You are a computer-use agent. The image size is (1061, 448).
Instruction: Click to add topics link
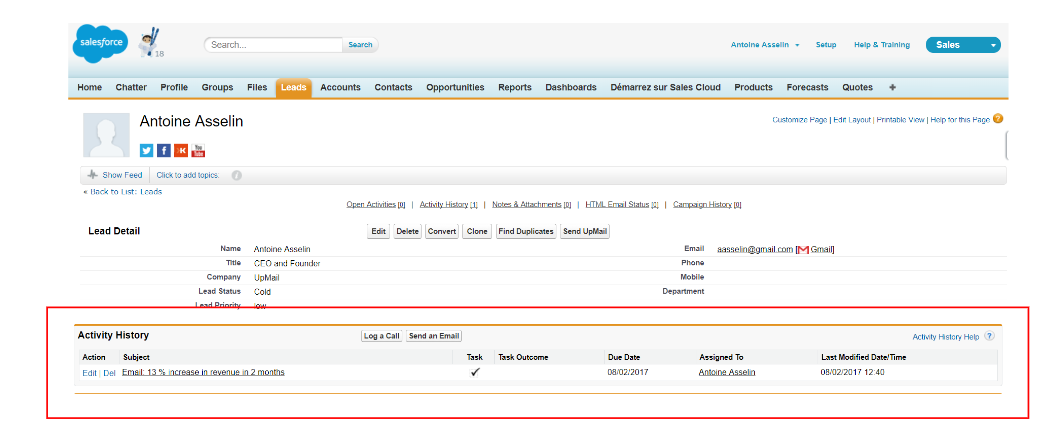pos(188,175)
